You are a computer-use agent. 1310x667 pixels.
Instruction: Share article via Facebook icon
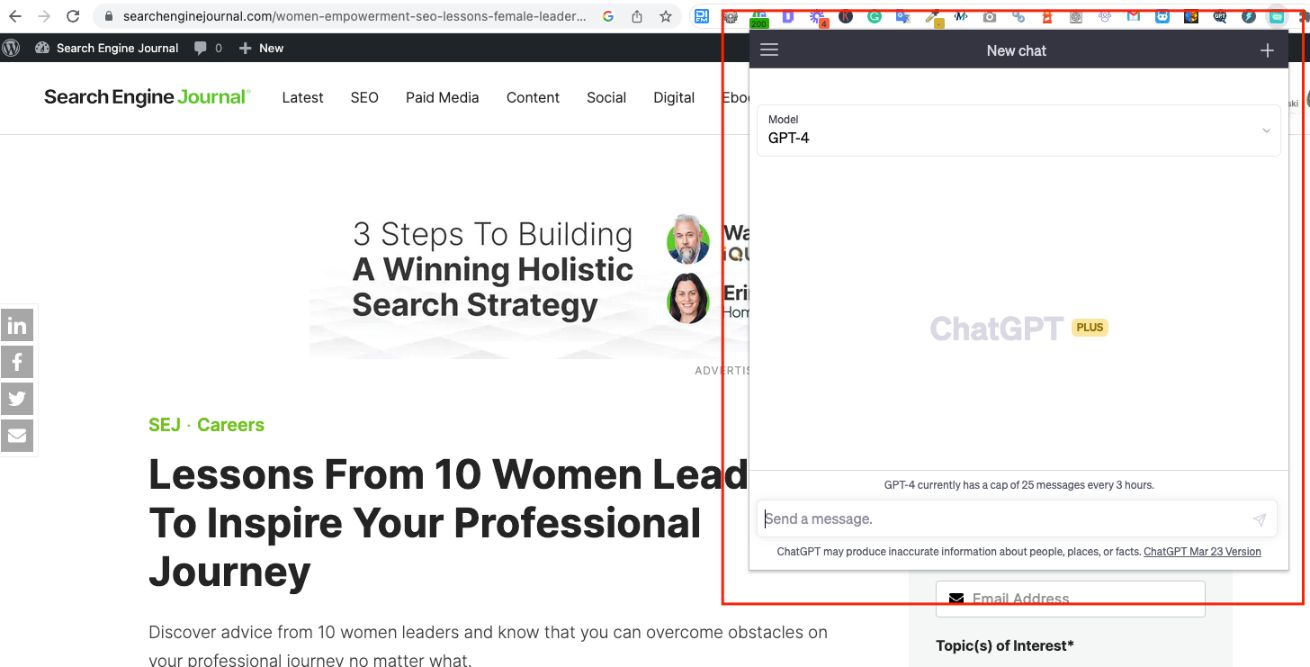[17, 362]
